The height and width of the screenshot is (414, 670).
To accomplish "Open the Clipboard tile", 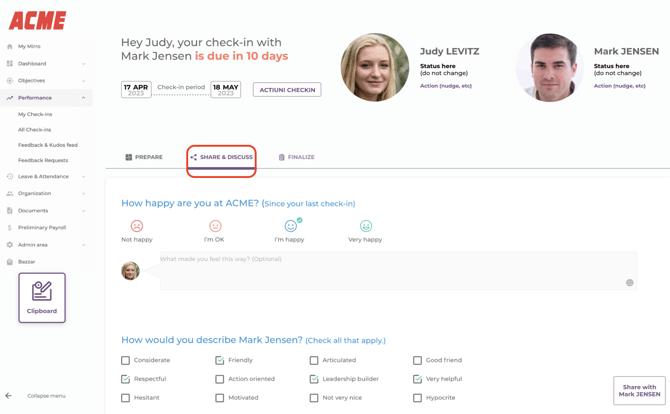I will pyautogui.click(x=42, y=298).
